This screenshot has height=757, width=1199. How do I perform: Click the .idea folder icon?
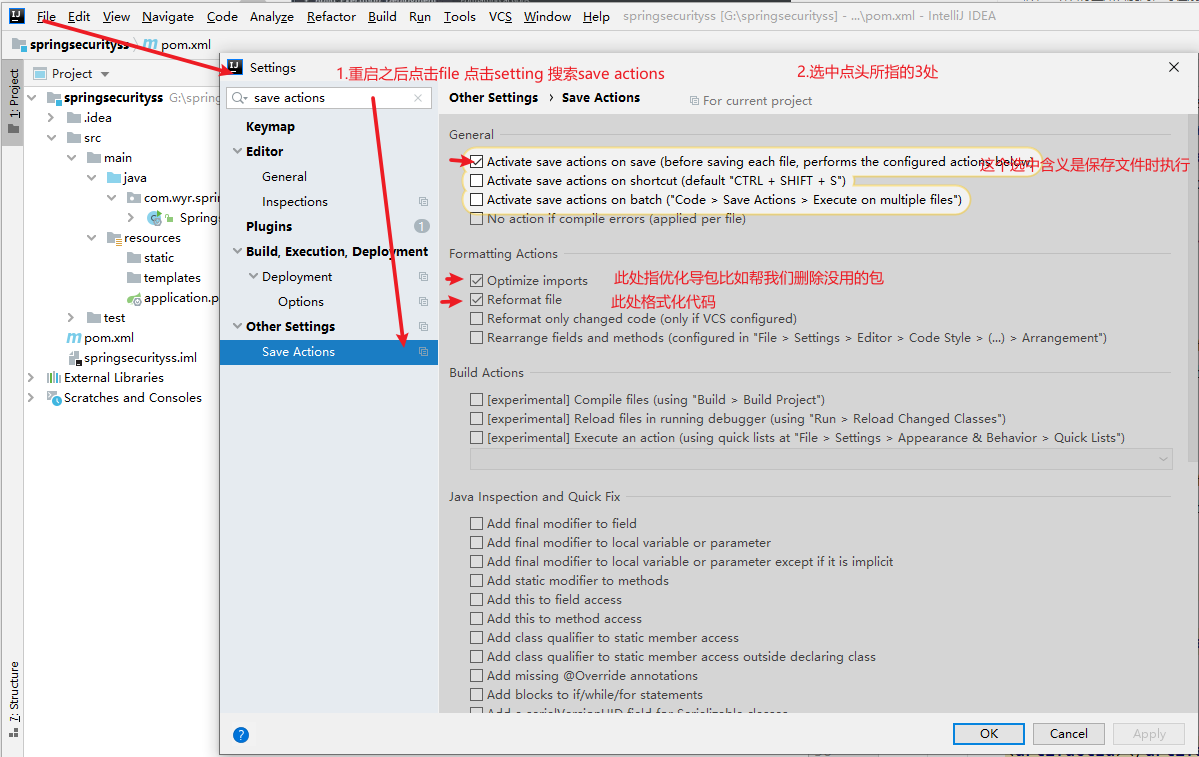click(74, 117)
